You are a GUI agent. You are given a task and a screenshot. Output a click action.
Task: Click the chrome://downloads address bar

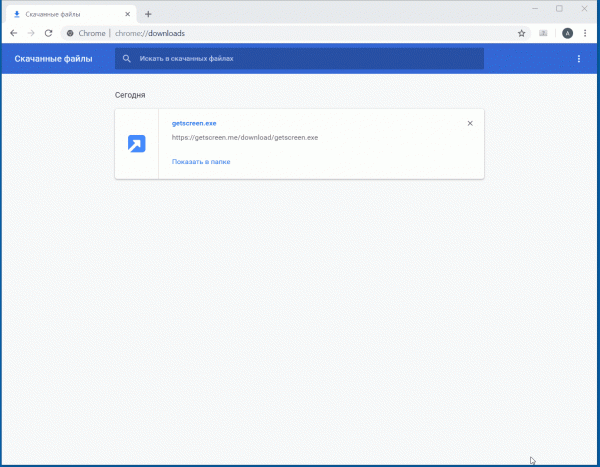(300, 33)
